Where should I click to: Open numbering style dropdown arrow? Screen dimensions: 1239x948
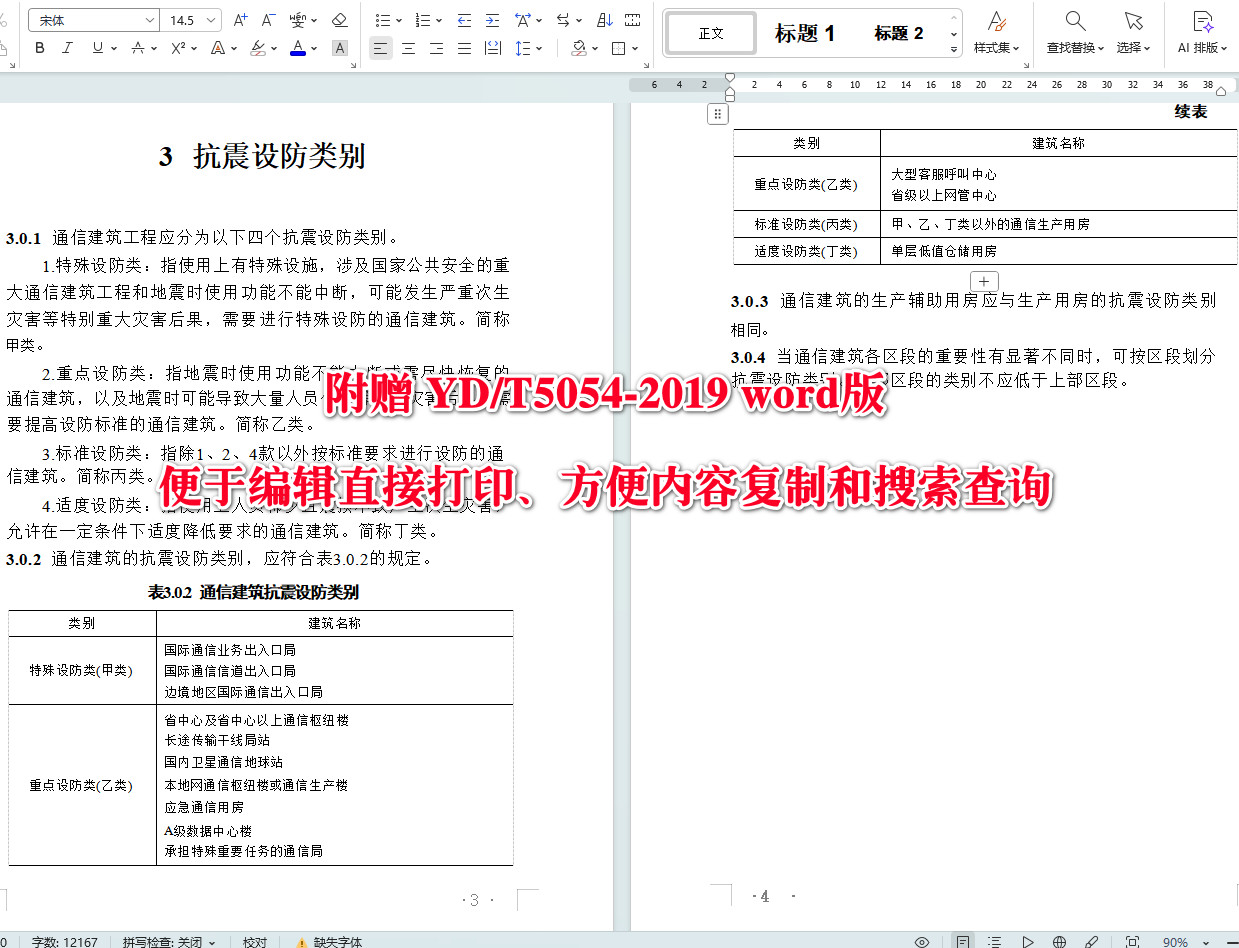pyautogui.click(x=439, y=20)
